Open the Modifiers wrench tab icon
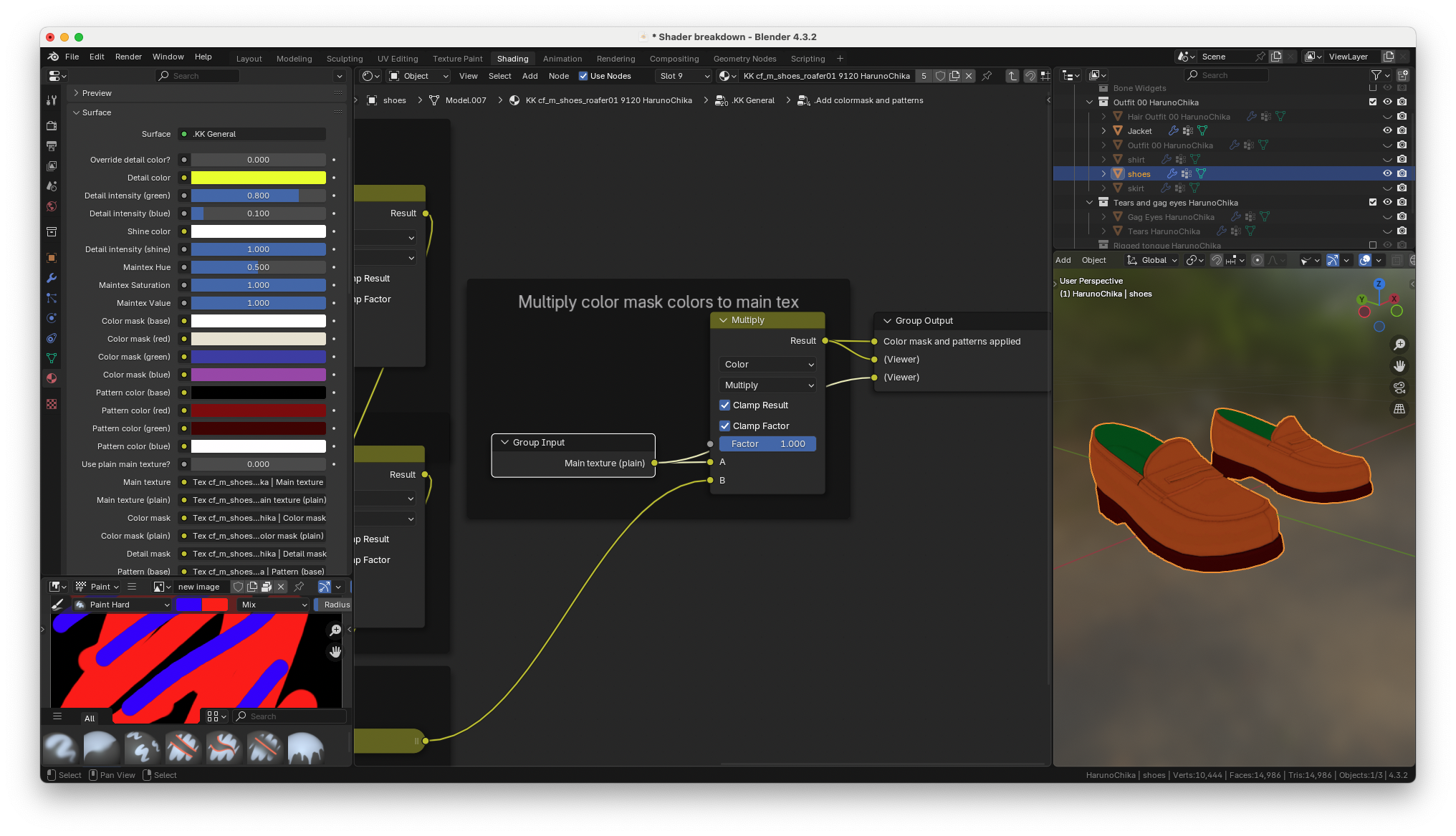 point(52,278)
